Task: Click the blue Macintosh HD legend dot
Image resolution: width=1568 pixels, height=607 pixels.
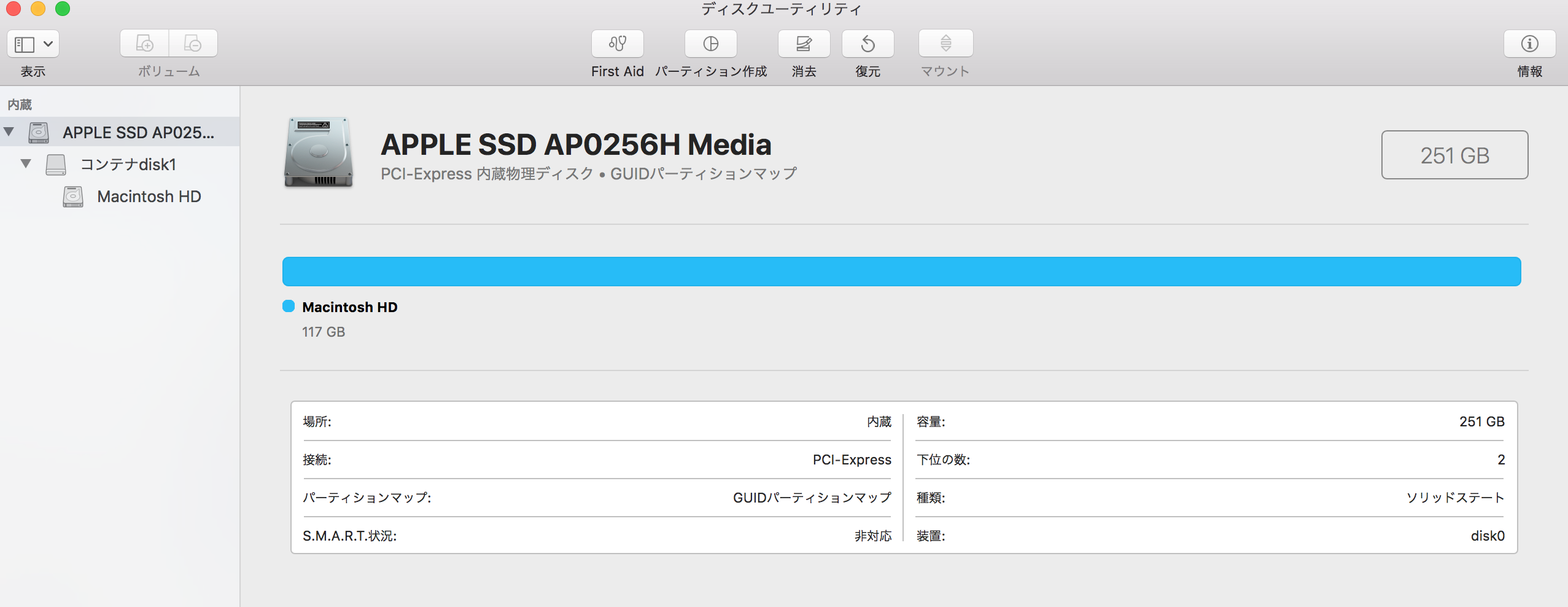Action: click(x=288, y=307)
